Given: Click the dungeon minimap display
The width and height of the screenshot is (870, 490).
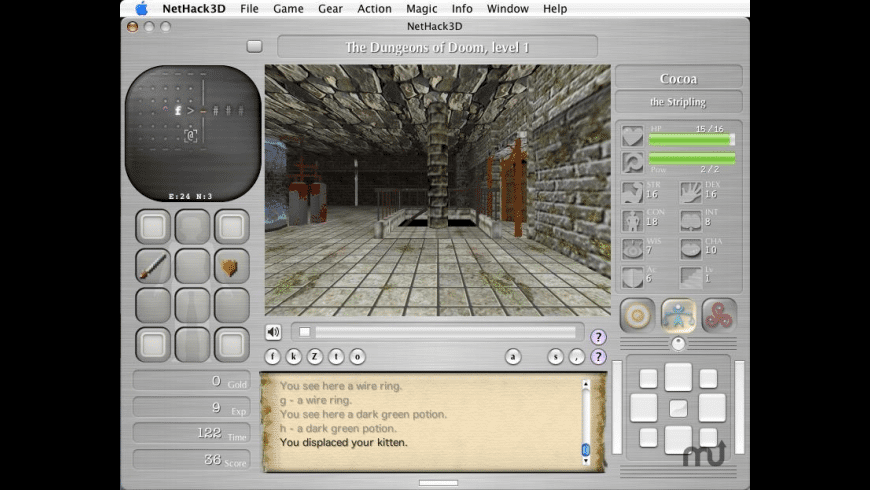Looking at the screenshot, I should [193, 133].
